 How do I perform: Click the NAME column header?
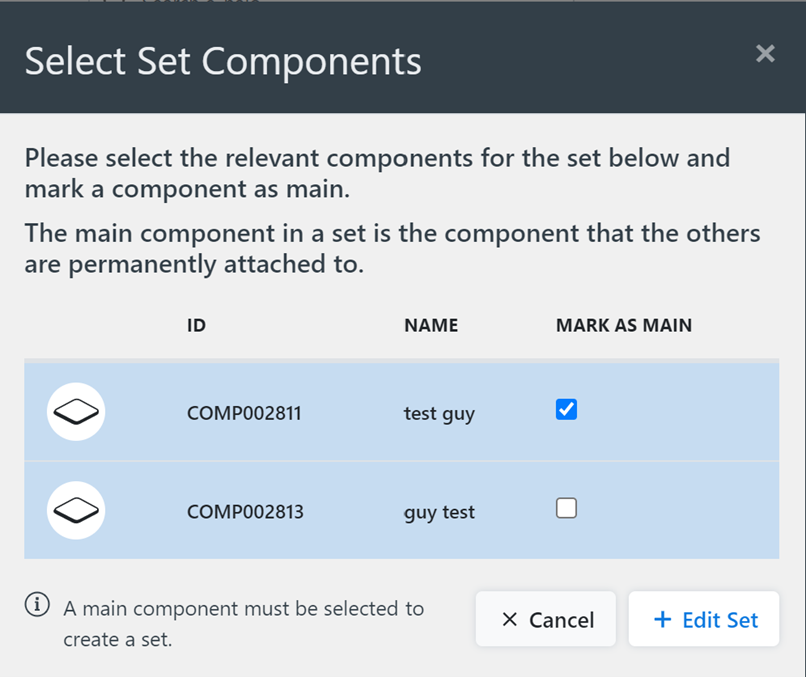[x=431, y=325]
